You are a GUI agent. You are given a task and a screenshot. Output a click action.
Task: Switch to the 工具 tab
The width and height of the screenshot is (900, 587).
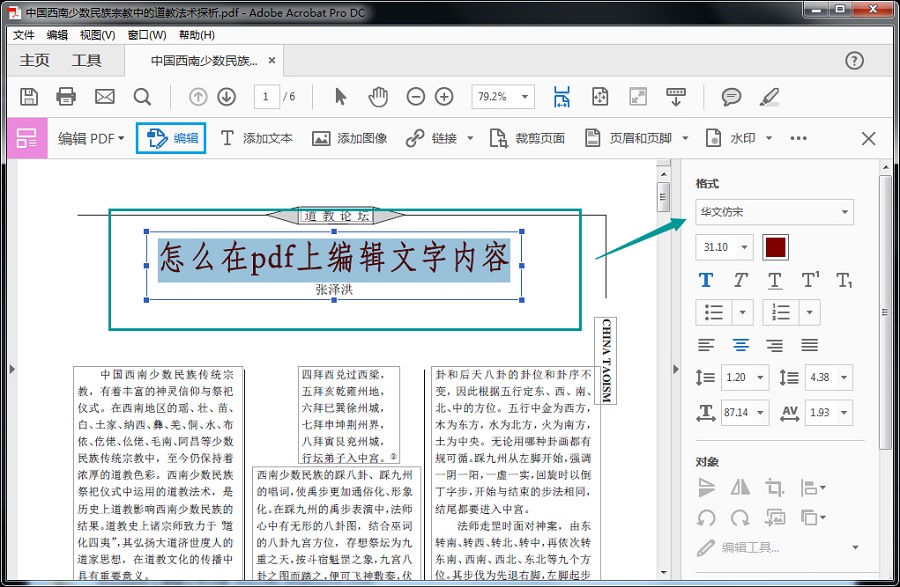86,60
